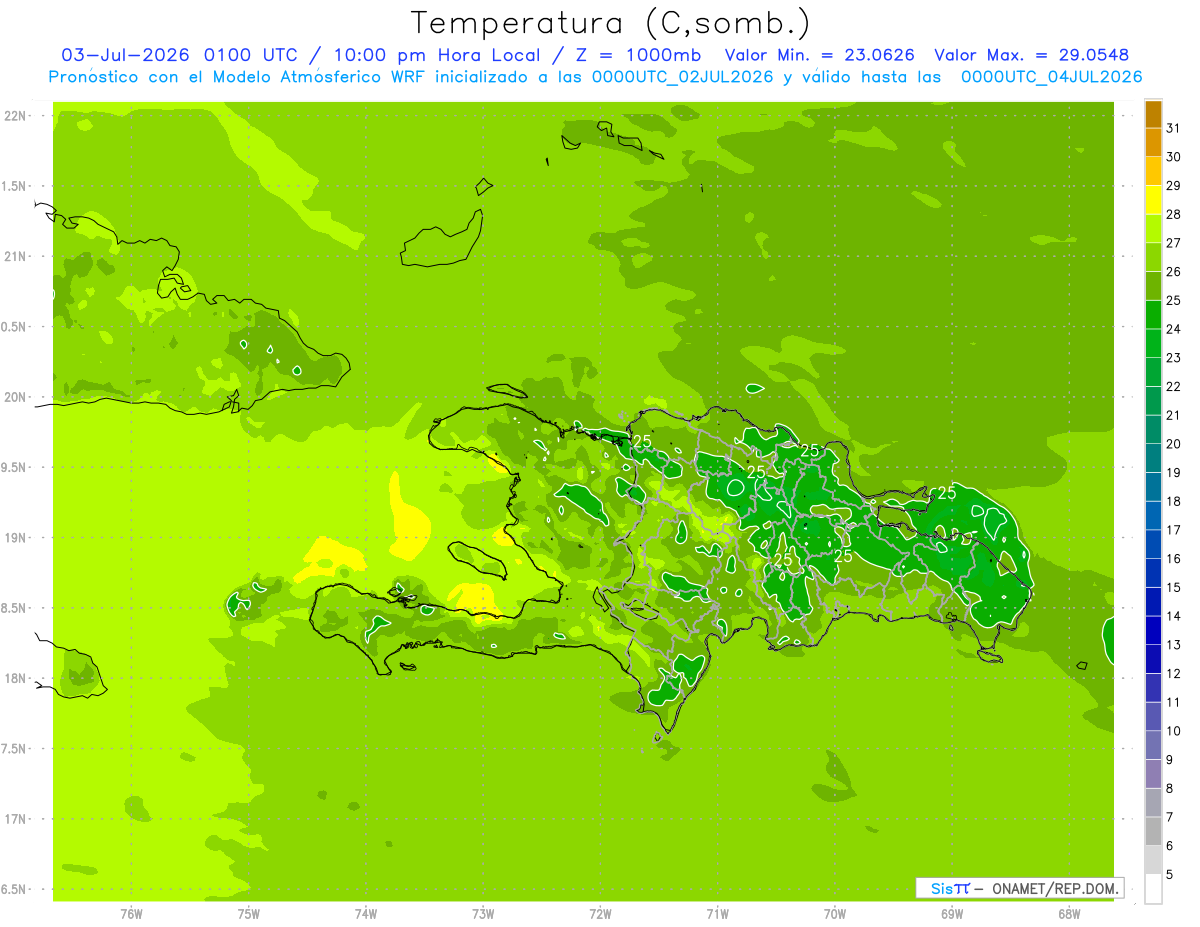Click the "20N" latitude axis label
Screen dimensions: 1200x927
point(14,397)
